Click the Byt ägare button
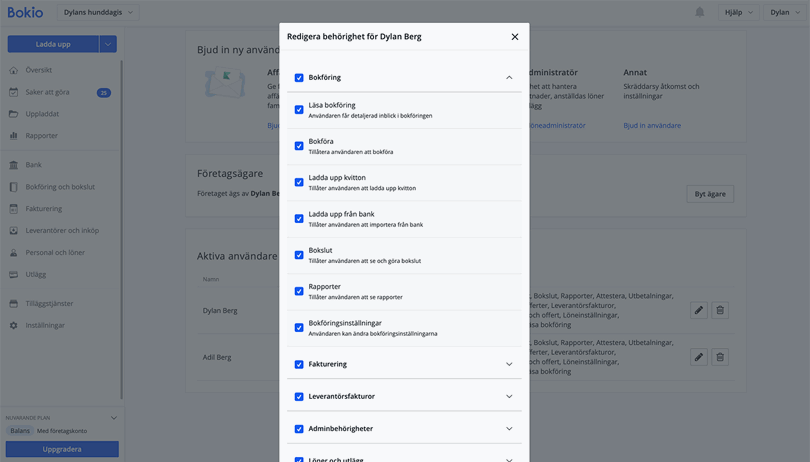 (x=709, y=194)
